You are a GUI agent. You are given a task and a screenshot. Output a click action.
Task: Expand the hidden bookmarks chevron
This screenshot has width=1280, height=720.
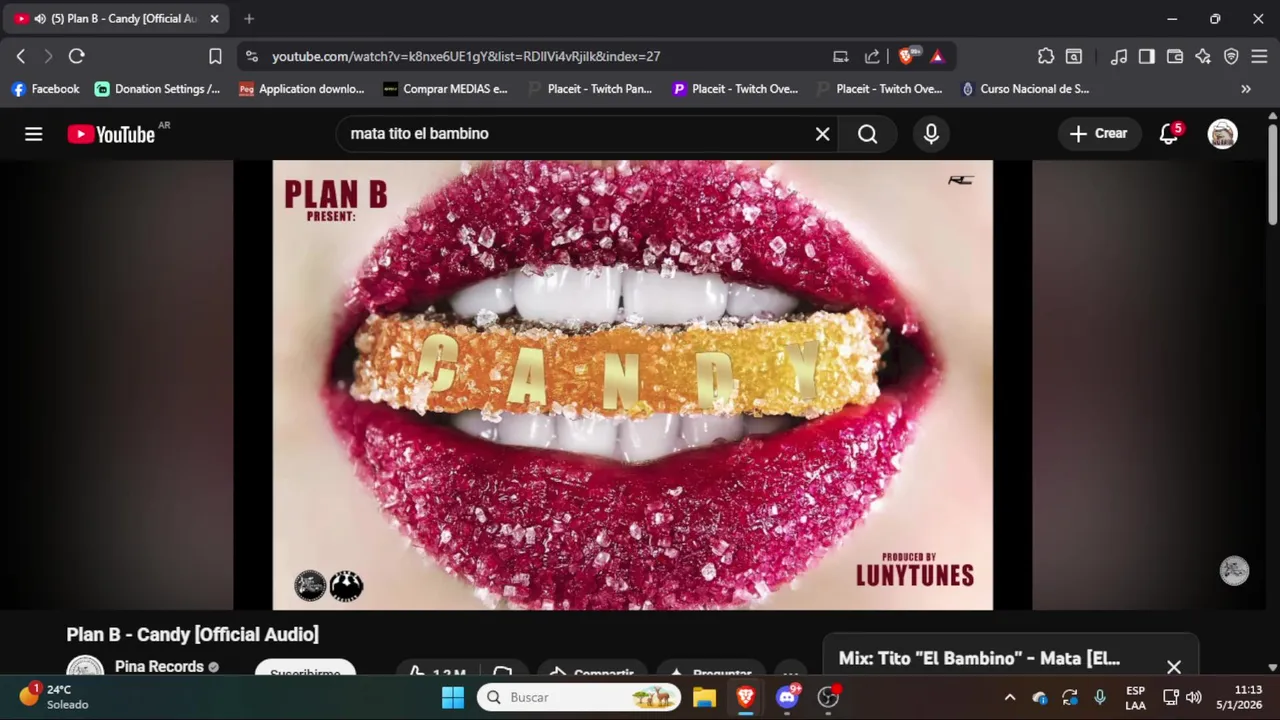click(x=1246, y=89)
